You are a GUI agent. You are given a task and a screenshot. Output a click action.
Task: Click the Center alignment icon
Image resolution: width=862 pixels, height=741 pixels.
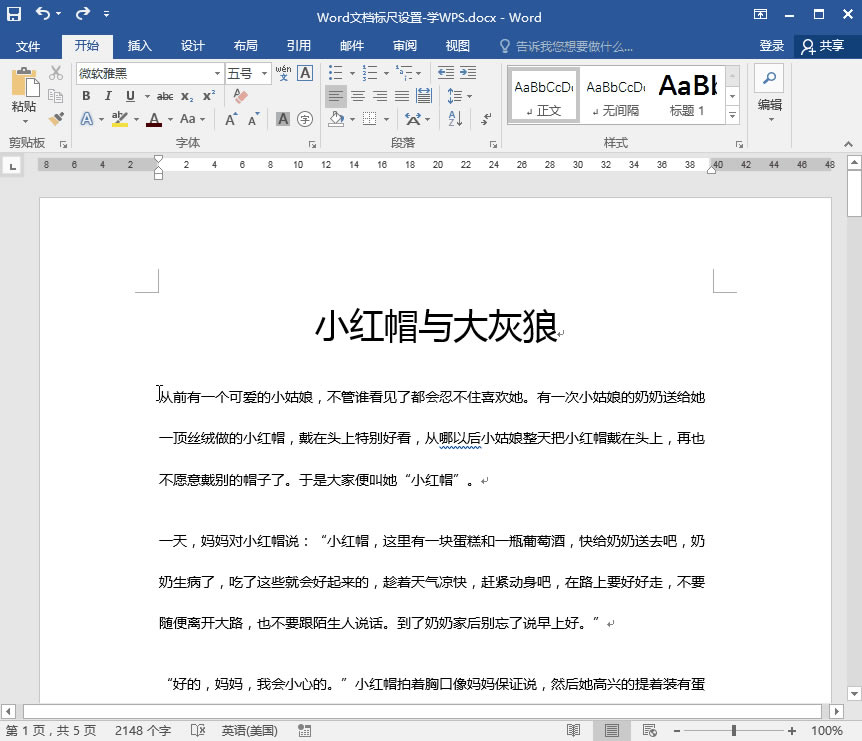click(358, 96)
